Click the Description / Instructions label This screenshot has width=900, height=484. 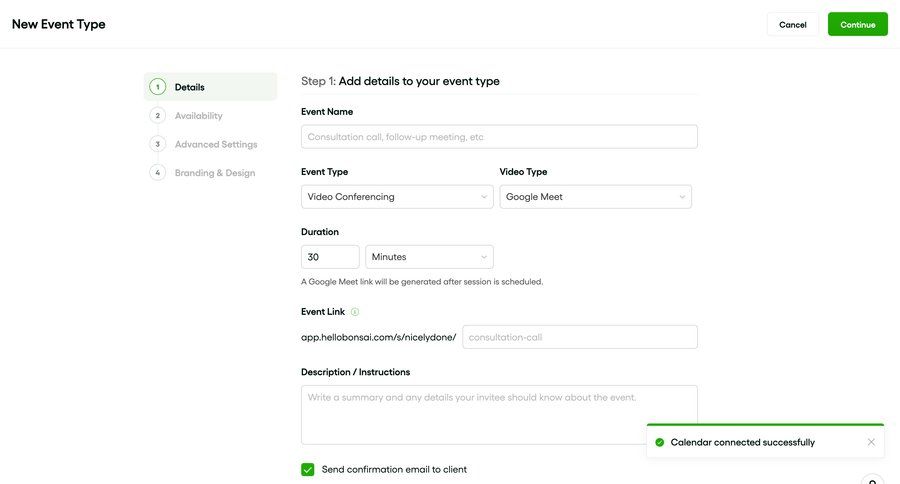pyautogui.click(x=355, y=372)
